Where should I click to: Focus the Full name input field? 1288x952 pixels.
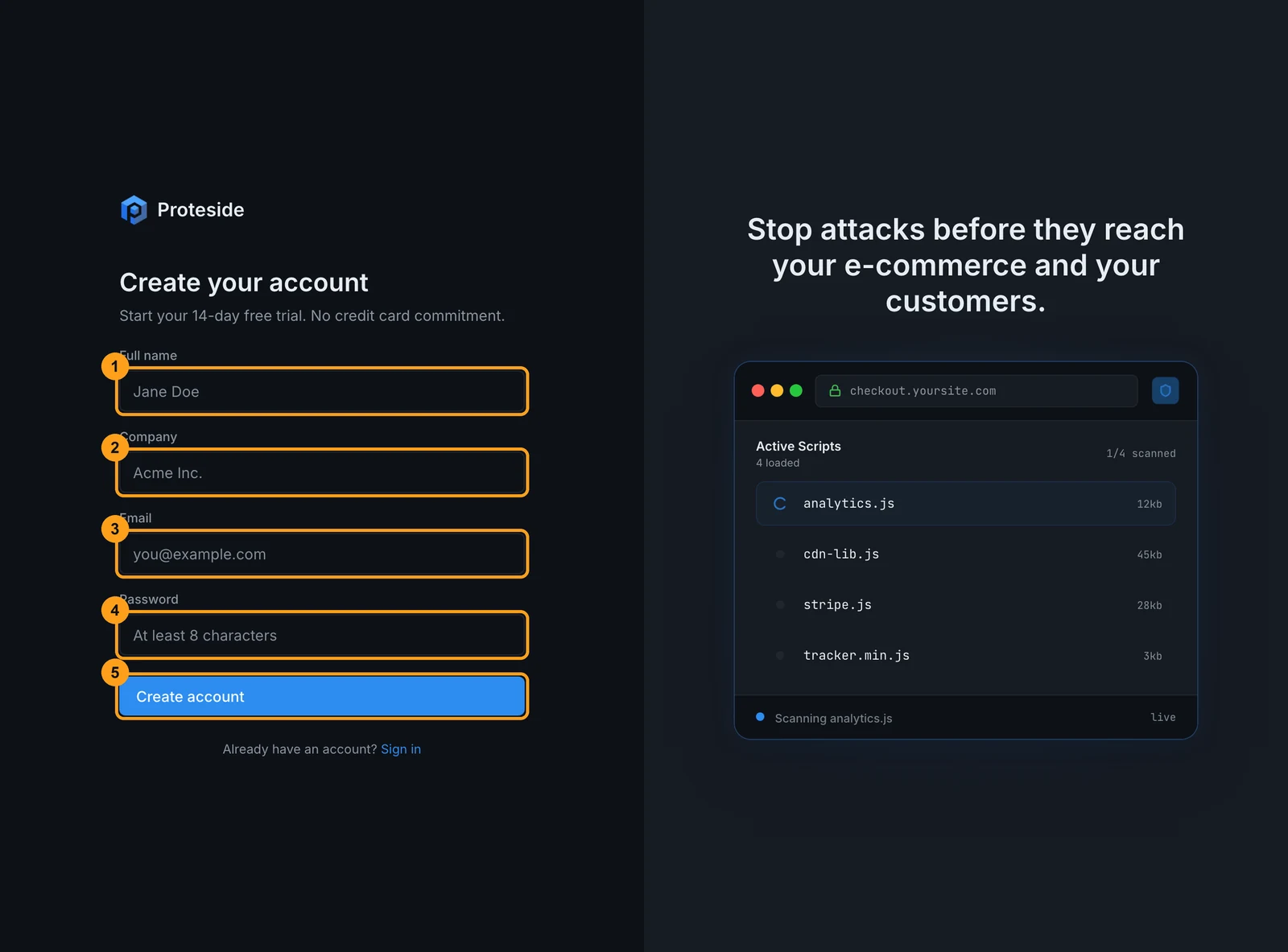pyautogui.click(x=322, y=391)
